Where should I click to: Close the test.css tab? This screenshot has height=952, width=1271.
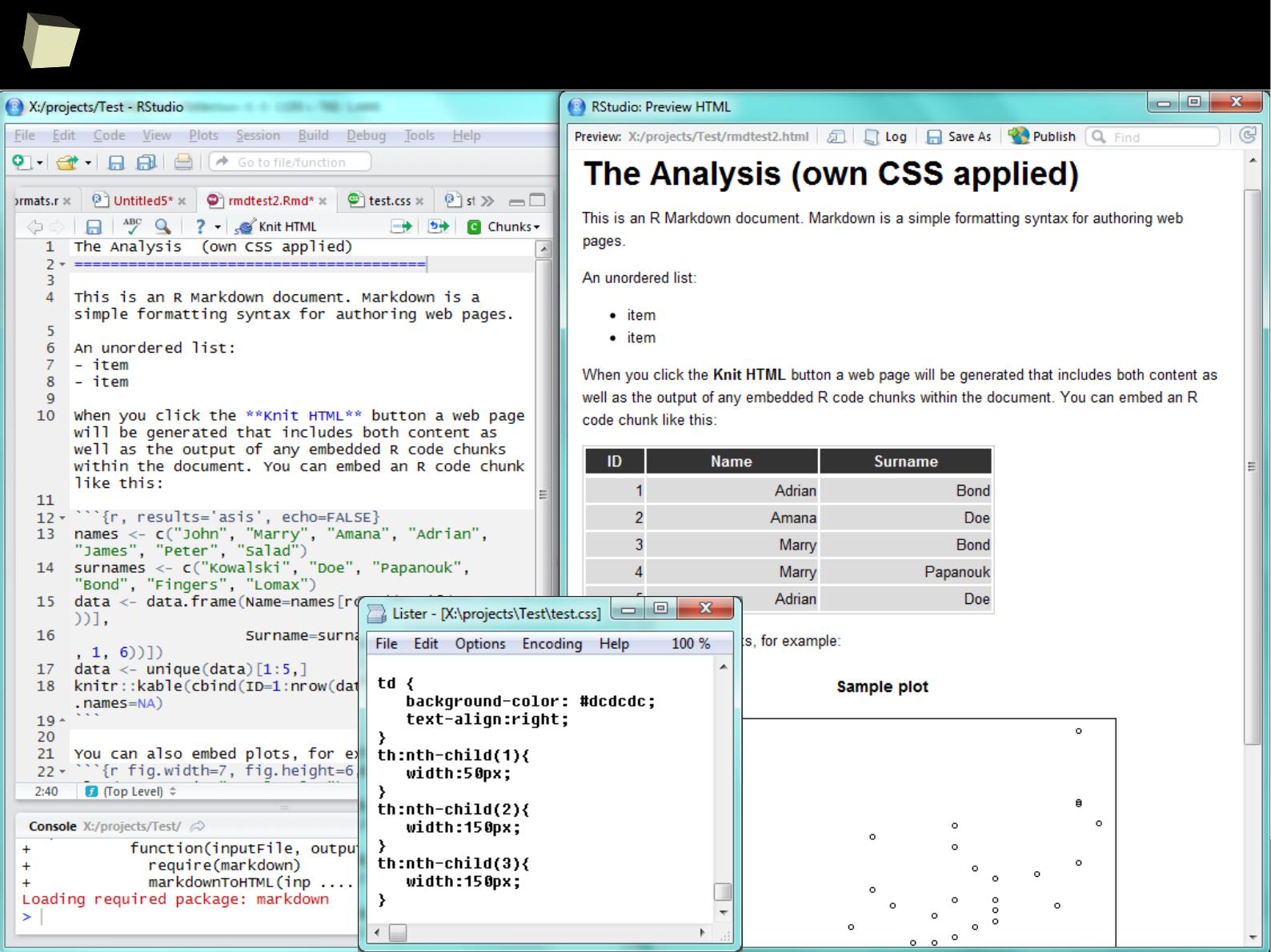[x=419, y=201]
